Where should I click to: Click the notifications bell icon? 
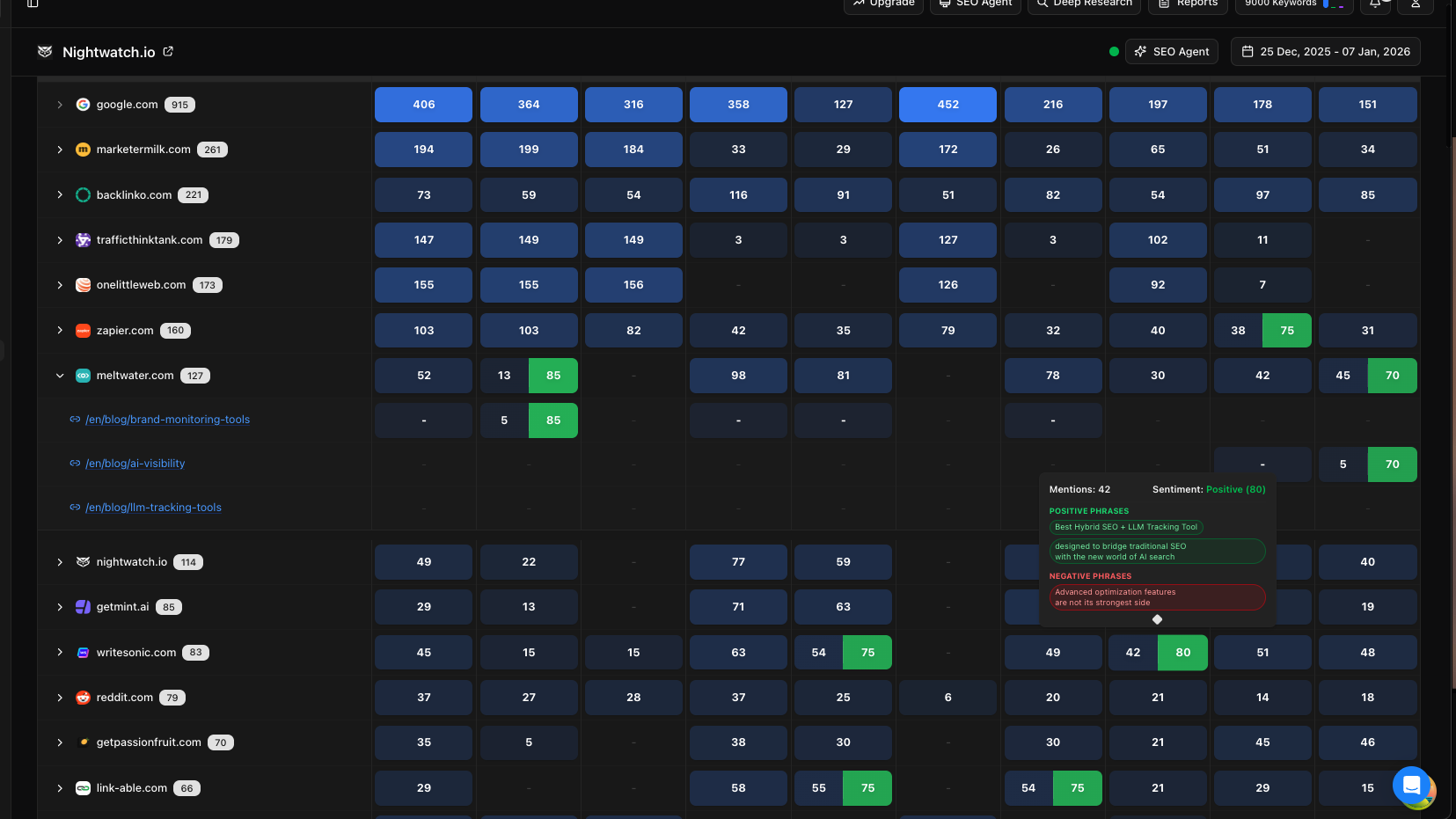point(1375,4)
